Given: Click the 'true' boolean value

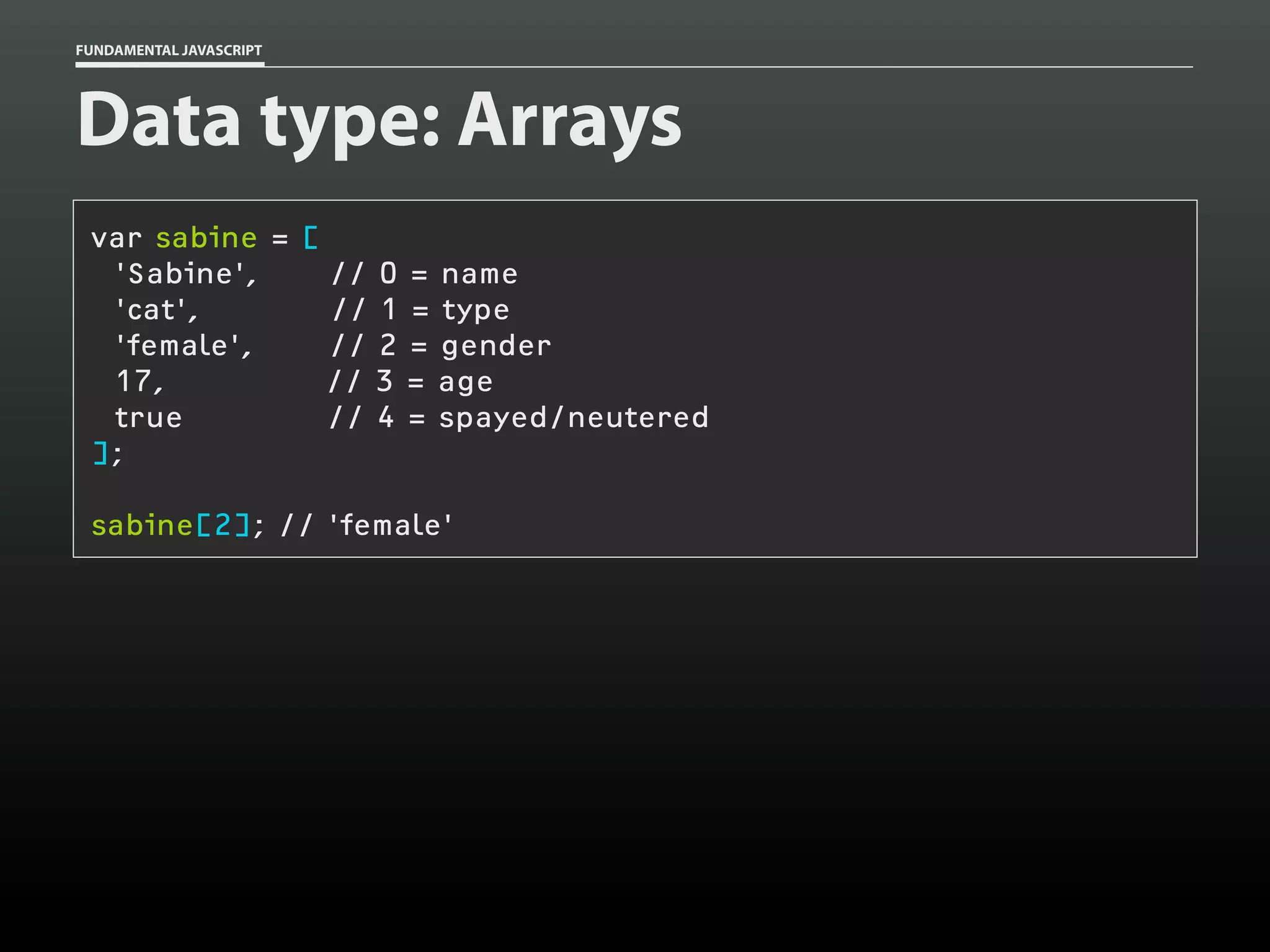Looking at the screenshot, I should [x=149, y=418].
